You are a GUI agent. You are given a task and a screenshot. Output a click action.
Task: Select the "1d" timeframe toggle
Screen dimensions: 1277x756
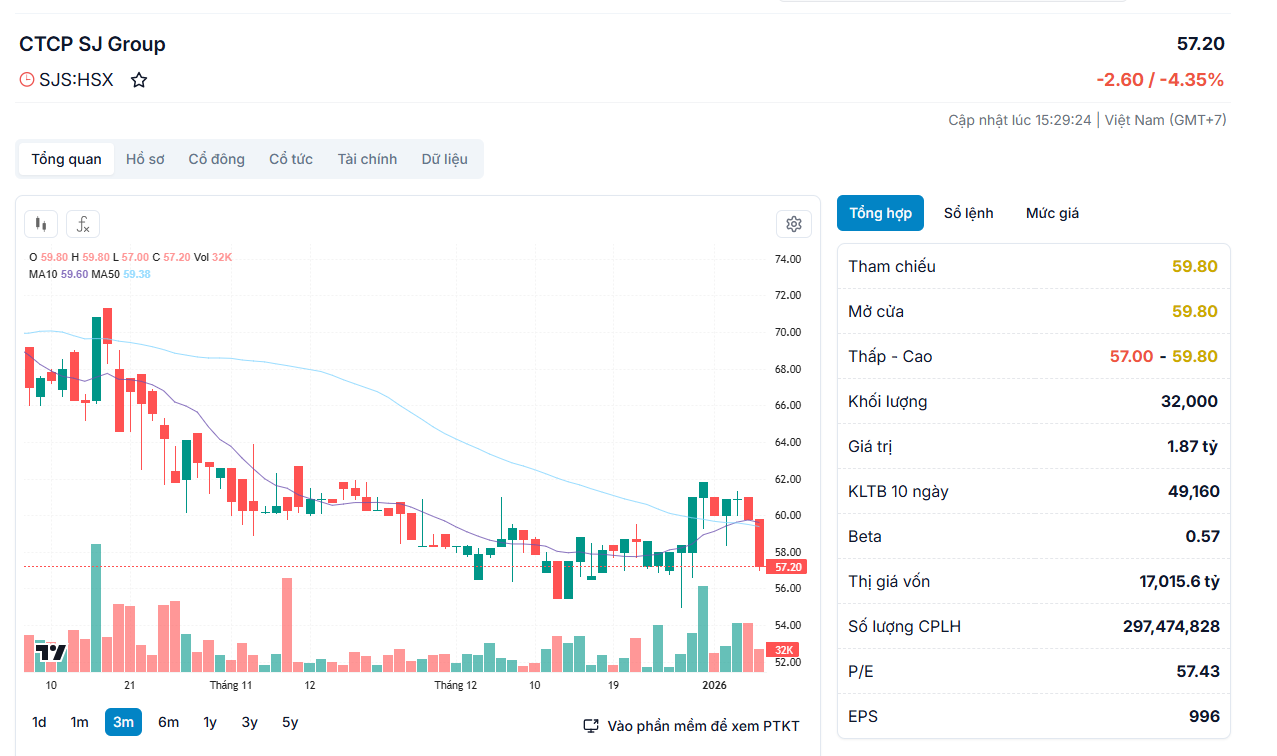[x=38, y=721]
